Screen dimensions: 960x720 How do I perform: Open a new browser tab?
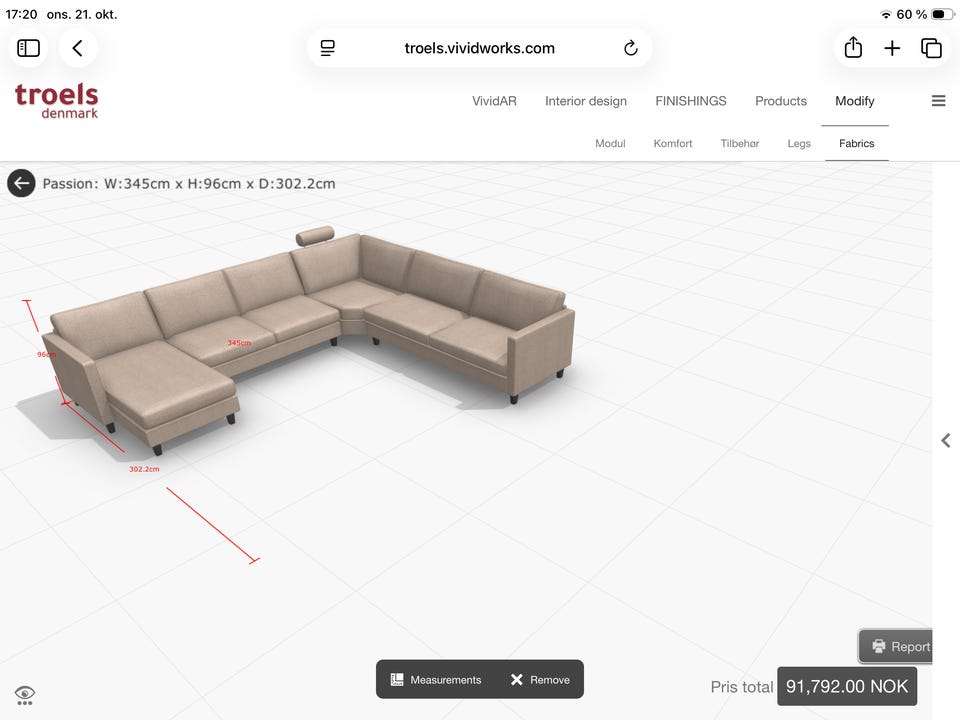tap(892, 48)
